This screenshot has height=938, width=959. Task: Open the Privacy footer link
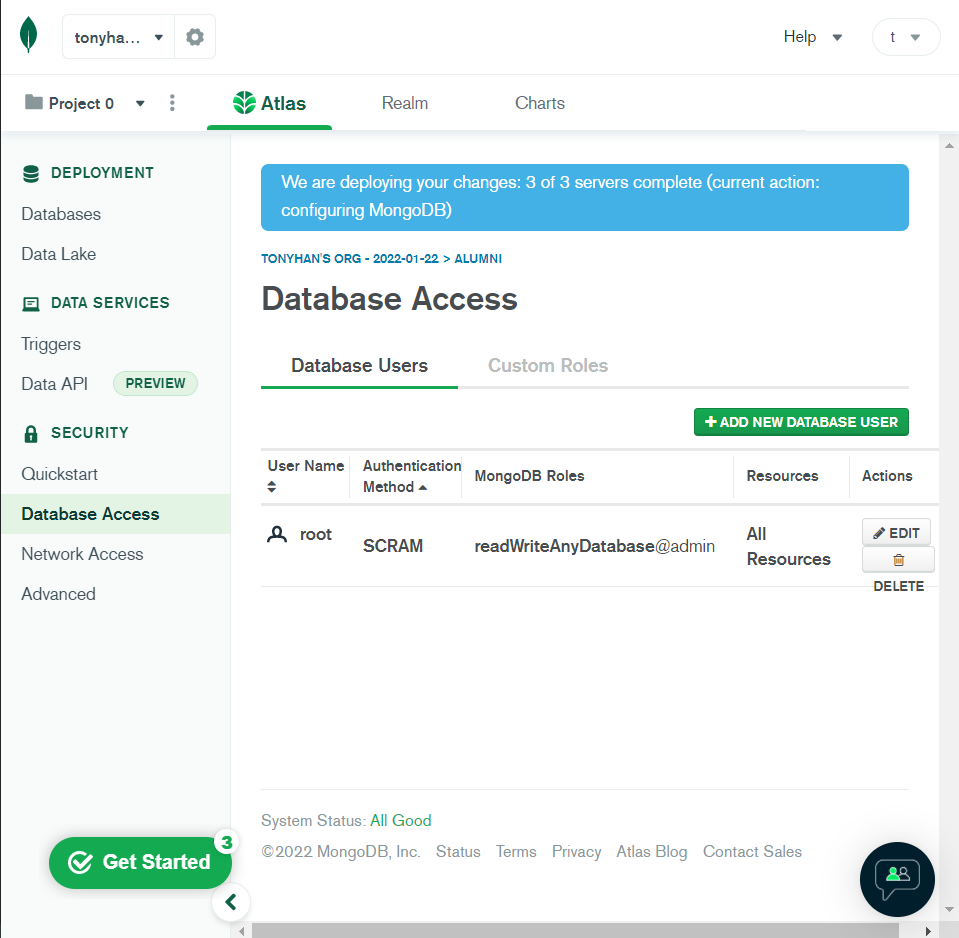pyautogui.click(x=576, y=851)
